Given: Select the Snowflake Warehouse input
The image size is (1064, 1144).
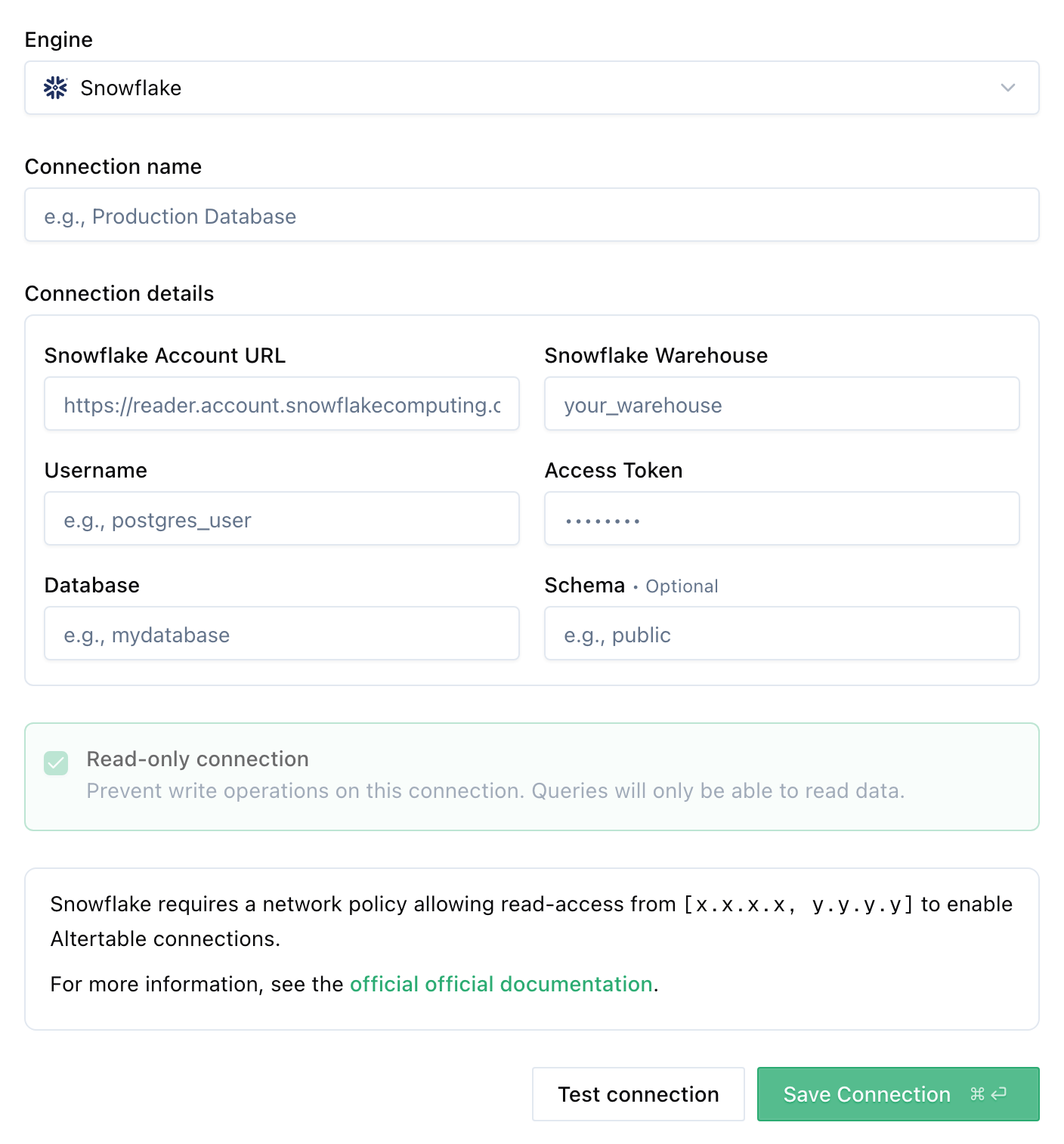Looking at the screenshot, I should tap(781, 404).
